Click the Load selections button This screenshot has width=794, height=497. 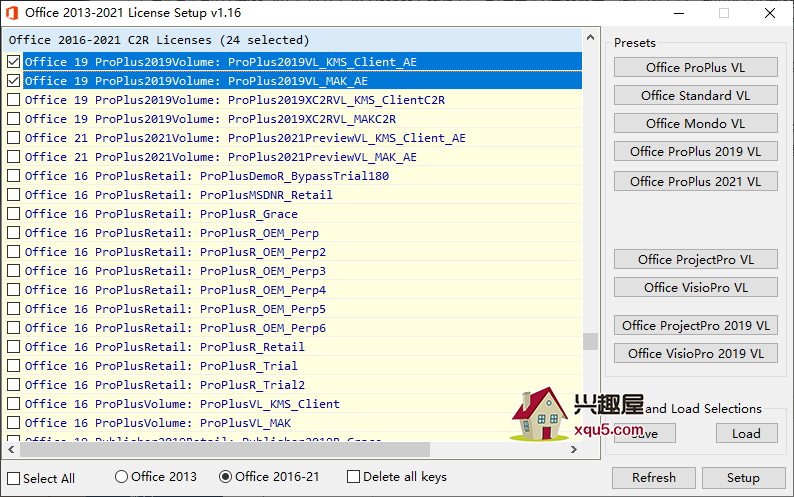pyautogui.click(x=746, y=434)
